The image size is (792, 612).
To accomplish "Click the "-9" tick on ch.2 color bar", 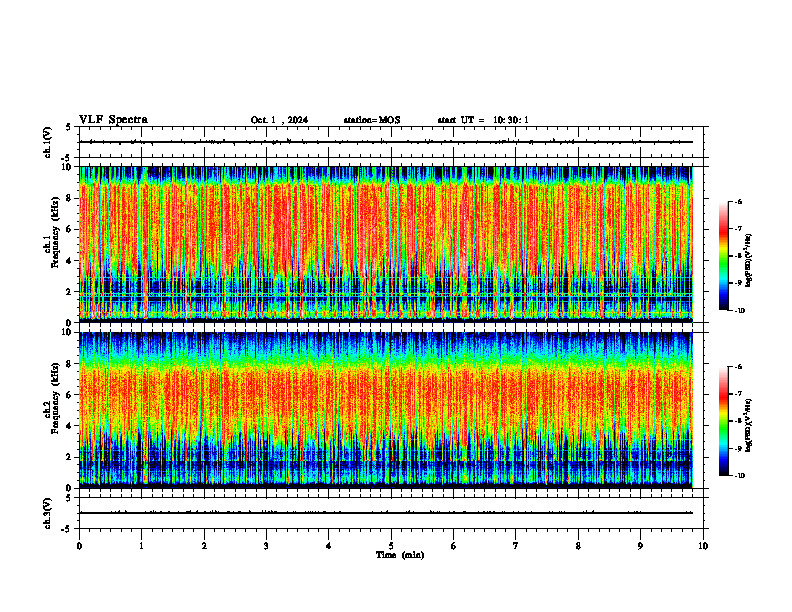I will click(738, 448).
